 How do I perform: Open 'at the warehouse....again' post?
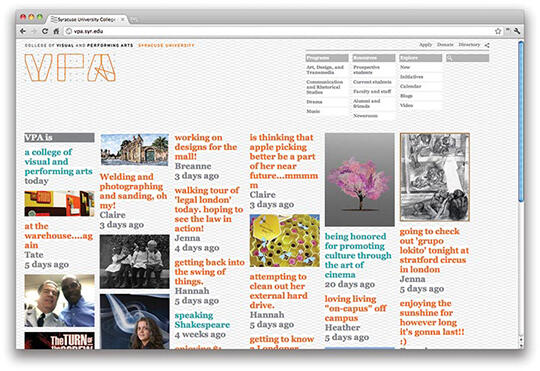tap(59, 236)
